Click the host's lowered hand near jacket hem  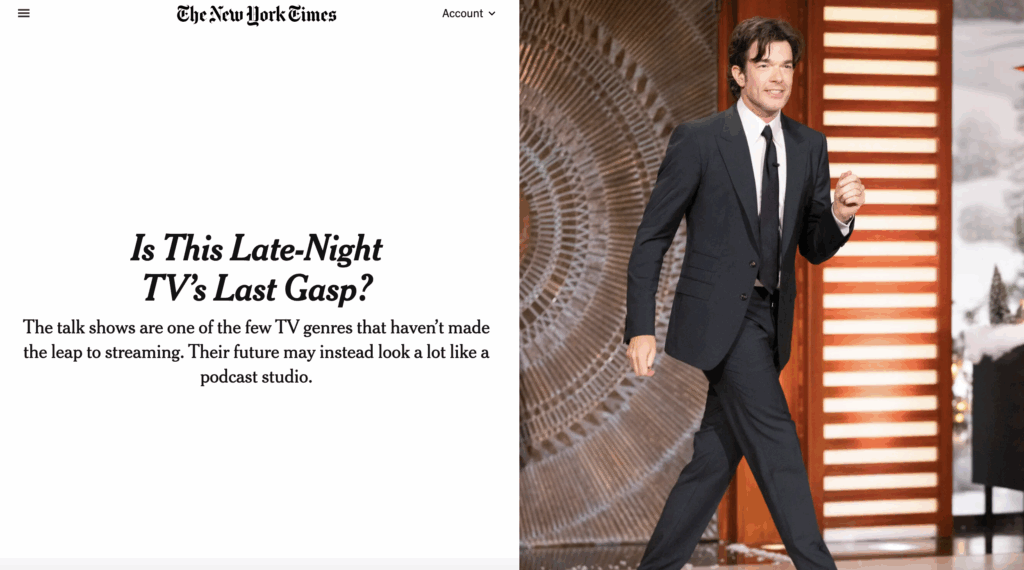641,356
